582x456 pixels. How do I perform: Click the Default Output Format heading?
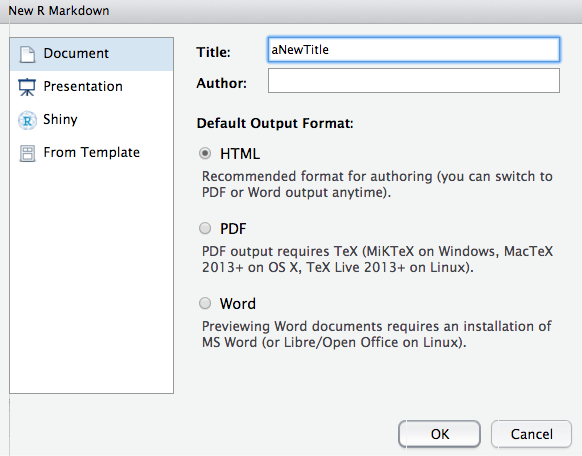coord(275,123)
